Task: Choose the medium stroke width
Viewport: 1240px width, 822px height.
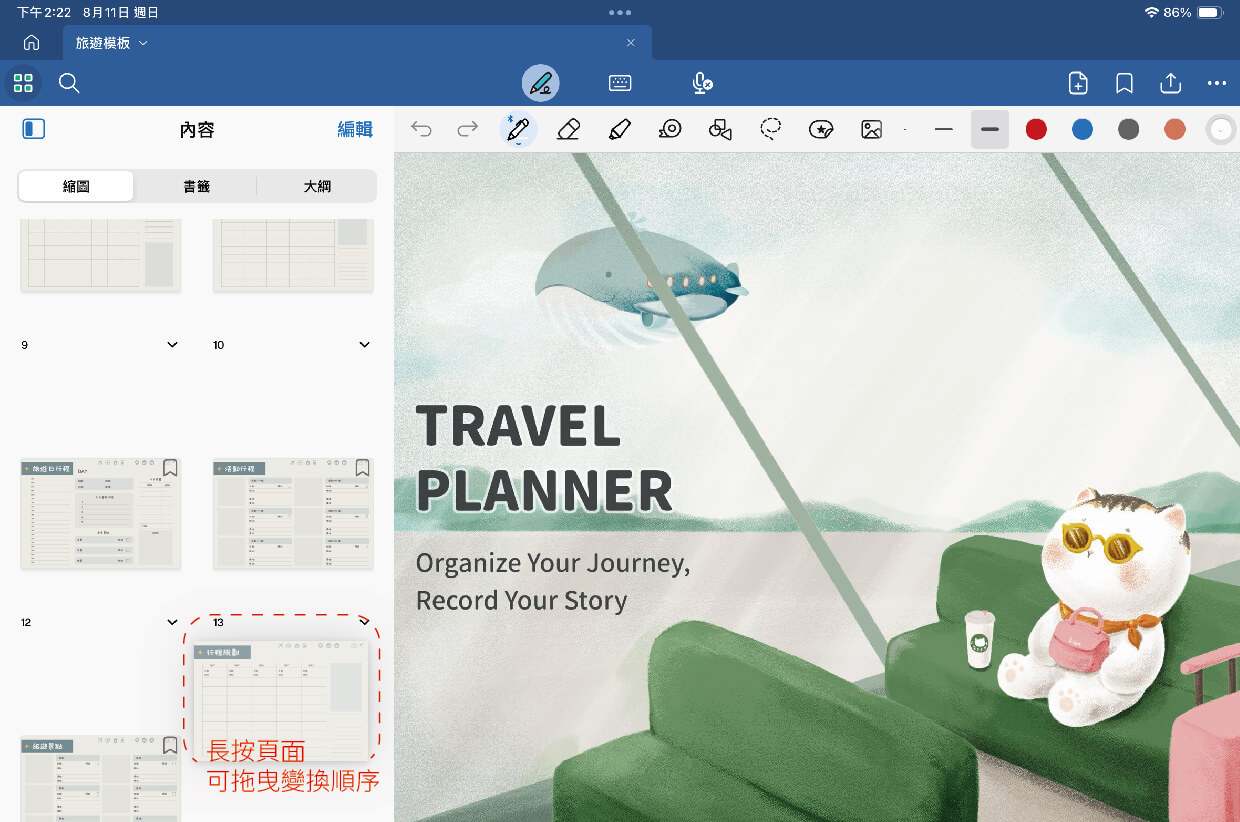Action: point(944,129)
